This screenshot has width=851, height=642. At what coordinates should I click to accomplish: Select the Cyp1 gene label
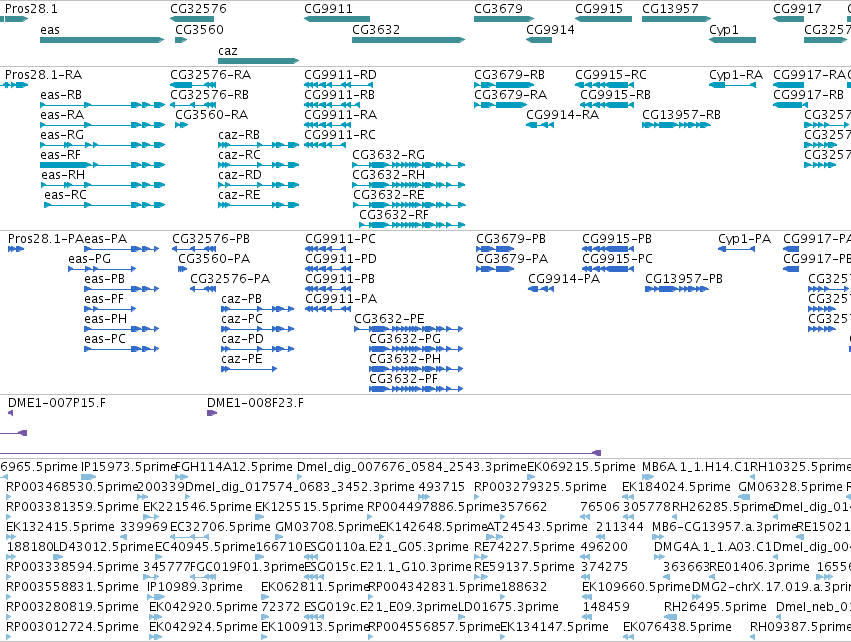pos(723,29)
